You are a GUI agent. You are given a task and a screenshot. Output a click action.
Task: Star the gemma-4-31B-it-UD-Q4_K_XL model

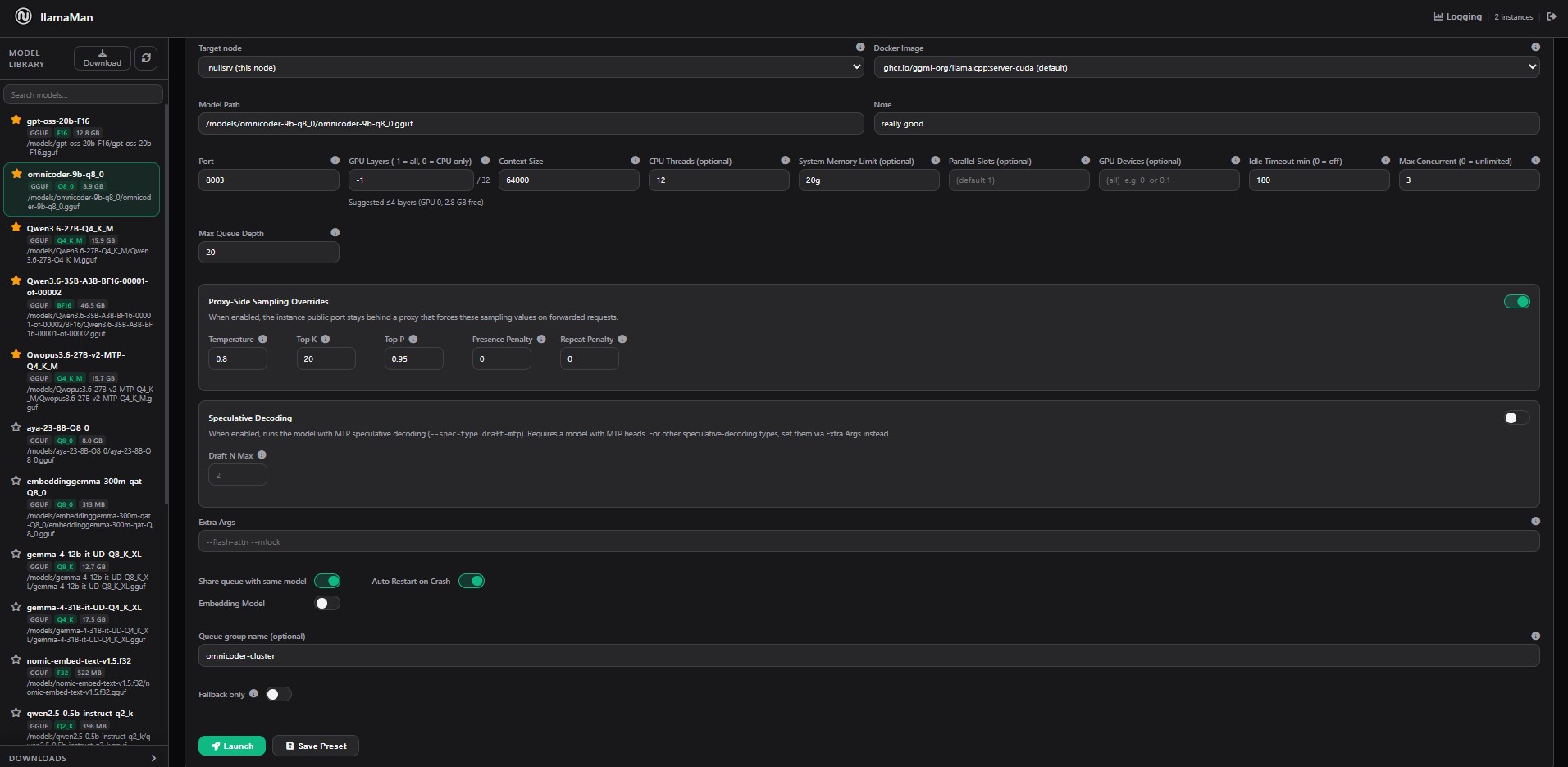pyautogui.click(x=16, y=607)
